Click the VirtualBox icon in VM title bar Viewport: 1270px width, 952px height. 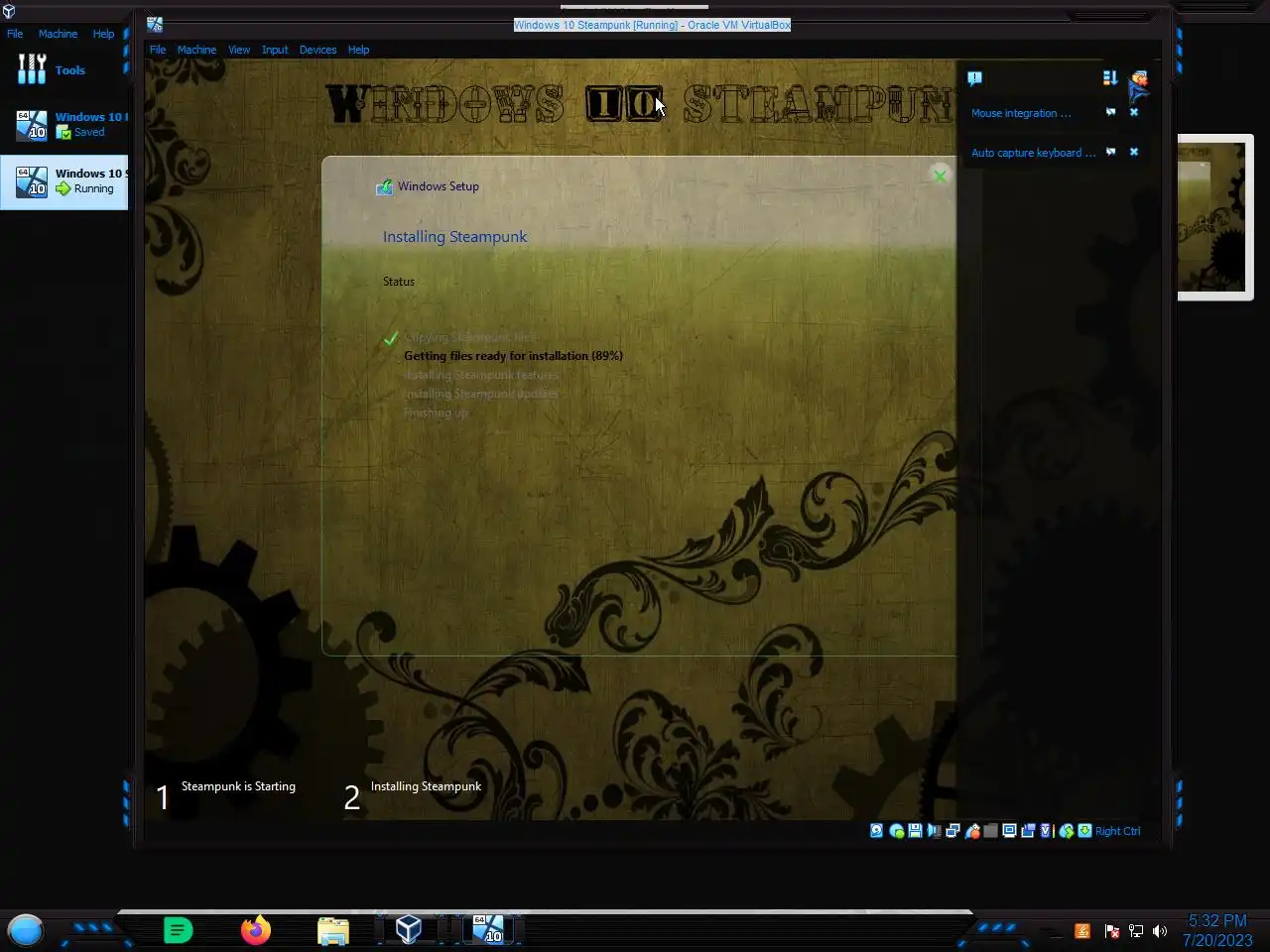click(x=155, y=25)
